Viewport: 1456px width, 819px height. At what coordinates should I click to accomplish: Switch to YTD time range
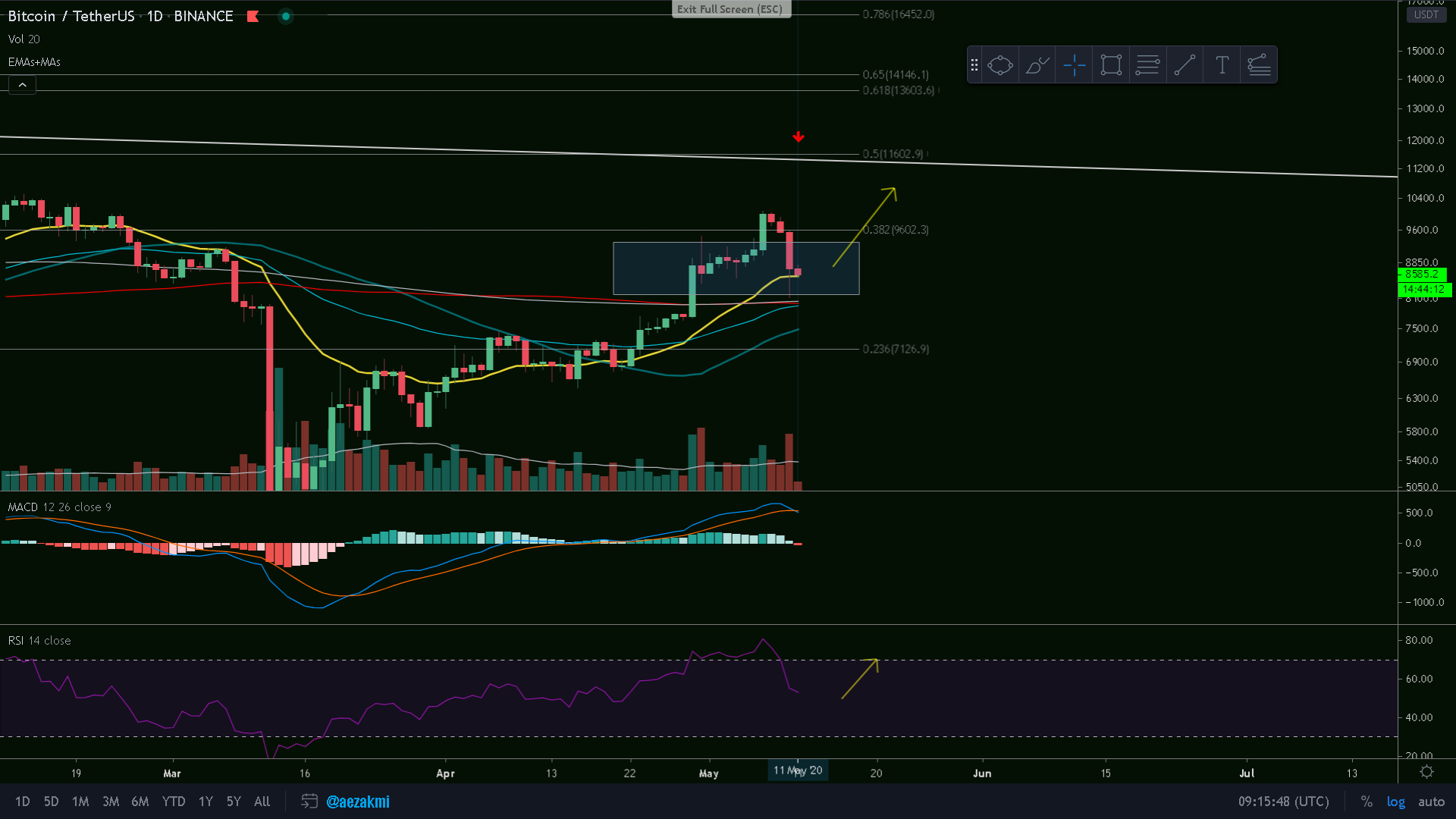173,802
